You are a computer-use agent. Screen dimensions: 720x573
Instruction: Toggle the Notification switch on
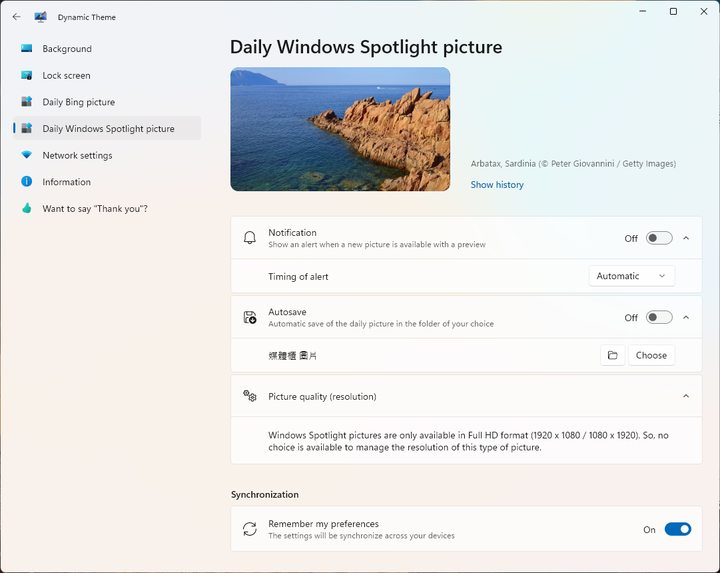pyautogui.click(x=659, y=238)
